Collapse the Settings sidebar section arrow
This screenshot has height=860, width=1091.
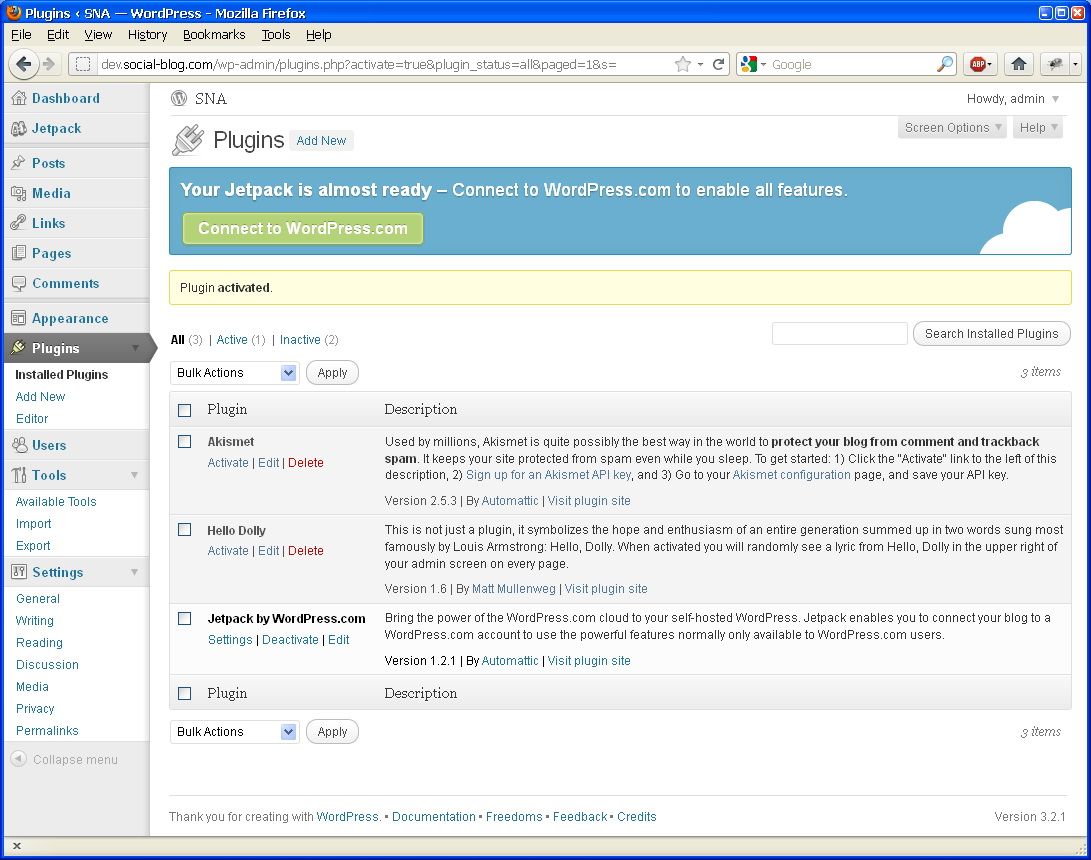pos(134,572)
